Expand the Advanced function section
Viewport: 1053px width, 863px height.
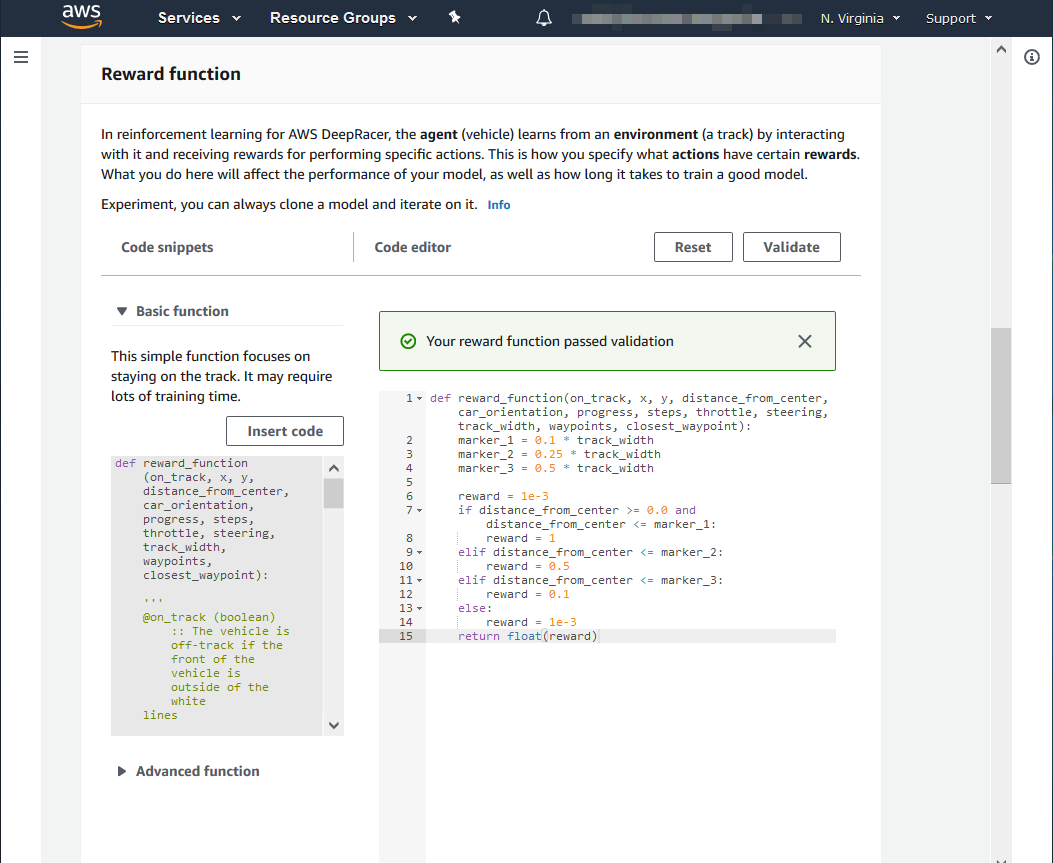pyautogui.click(x=122, y=771)
